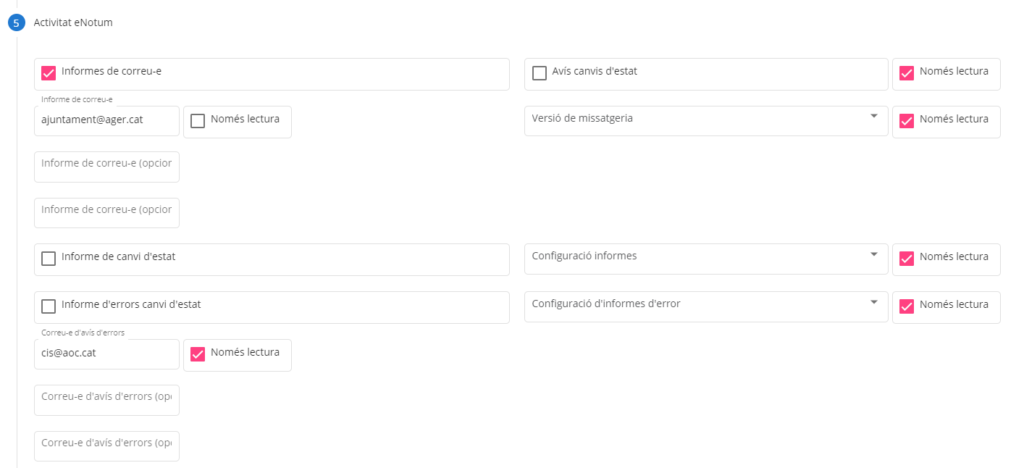Click the step 5 circle icon
The width and height of the screenshot is (1024, 468).
click(17, 22)
